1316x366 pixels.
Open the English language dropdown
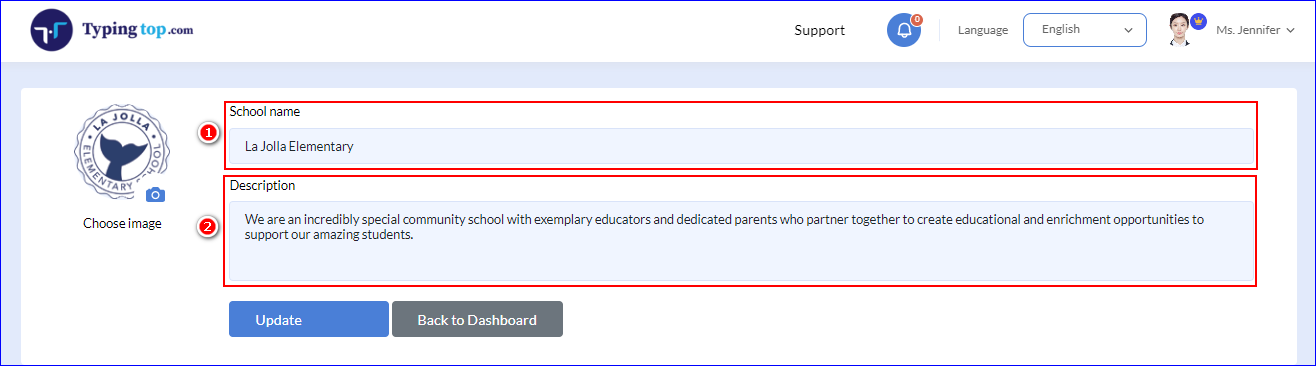pos(1084,30)
